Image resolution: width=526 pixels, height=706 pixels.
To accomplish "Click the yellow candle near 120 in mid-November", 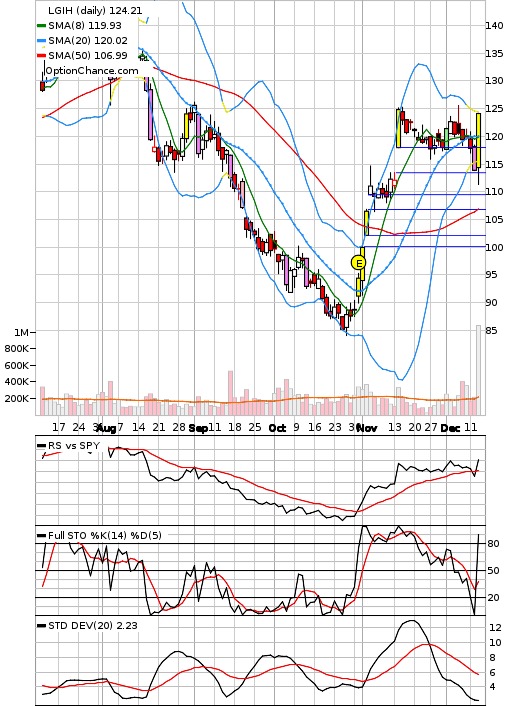I will 399,128.
